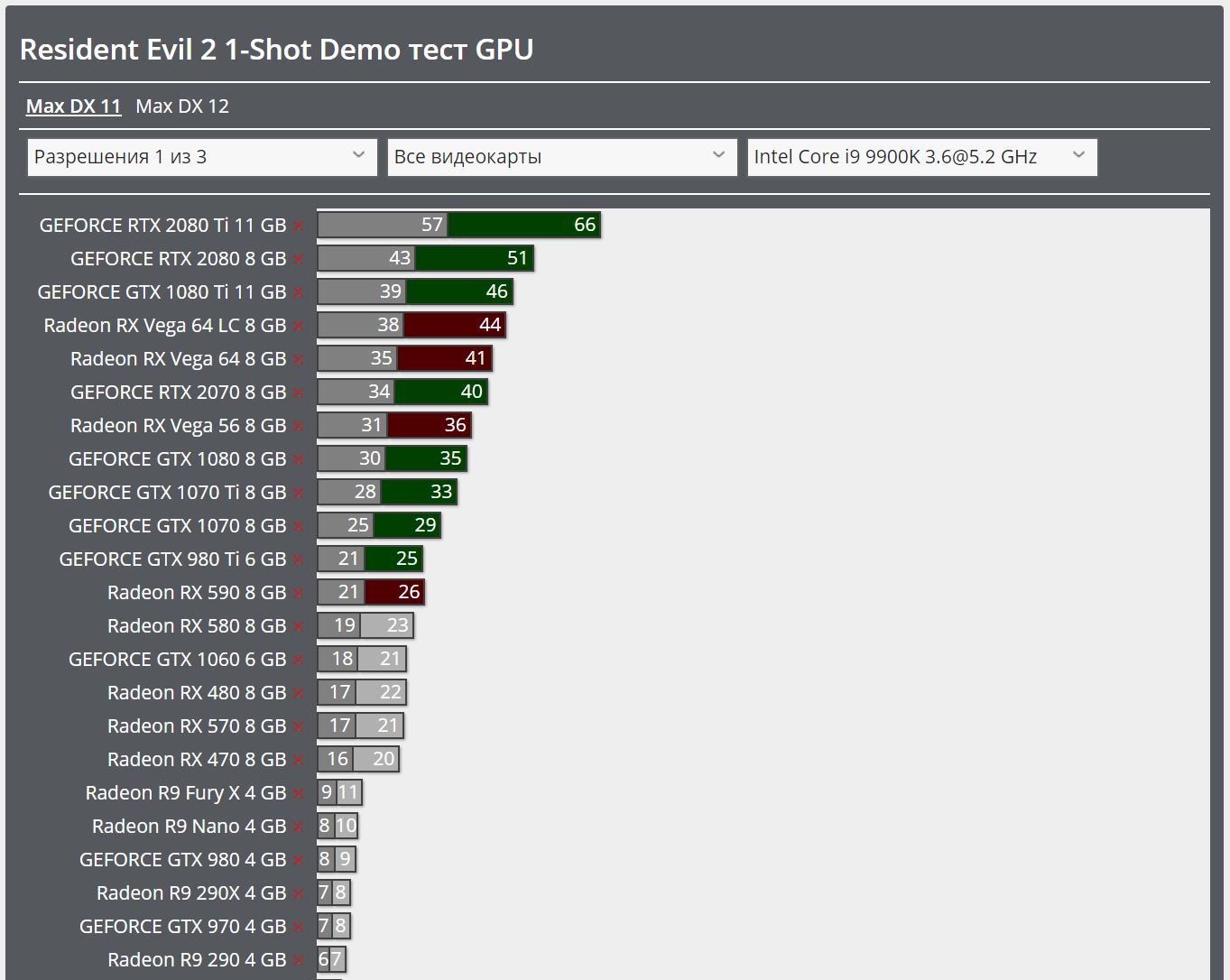Remove GEFORCE GTX 1060 6 GB entry

(x=299, y=661)
